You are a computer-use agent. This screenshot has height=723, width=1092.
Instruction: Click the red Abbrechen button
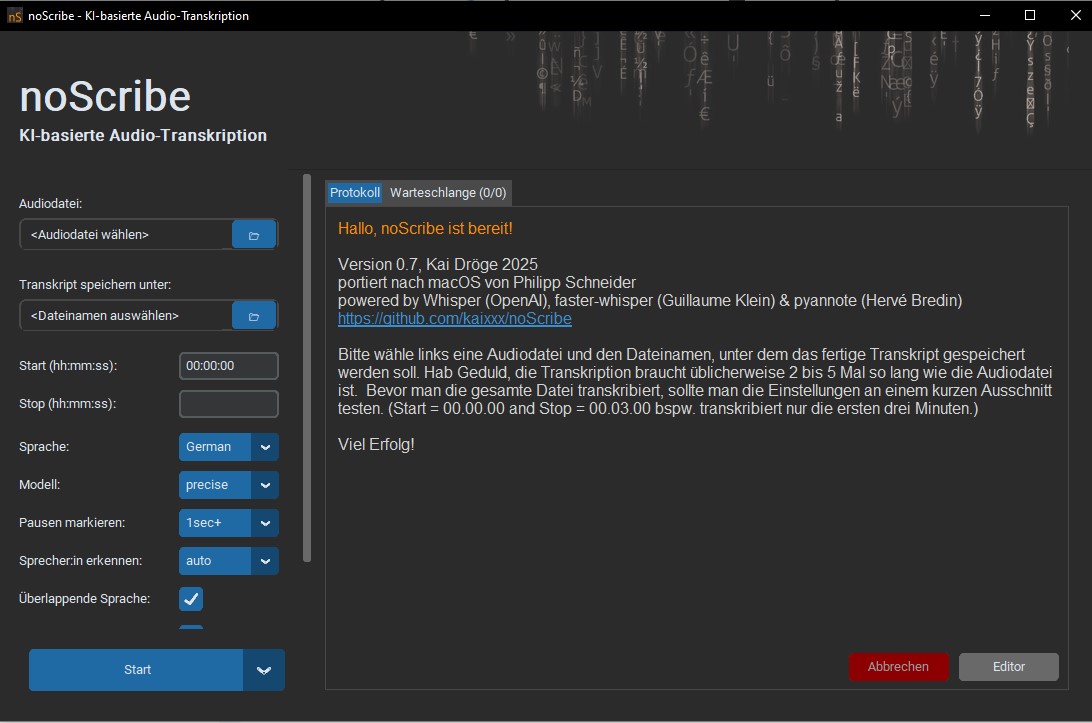898,667
